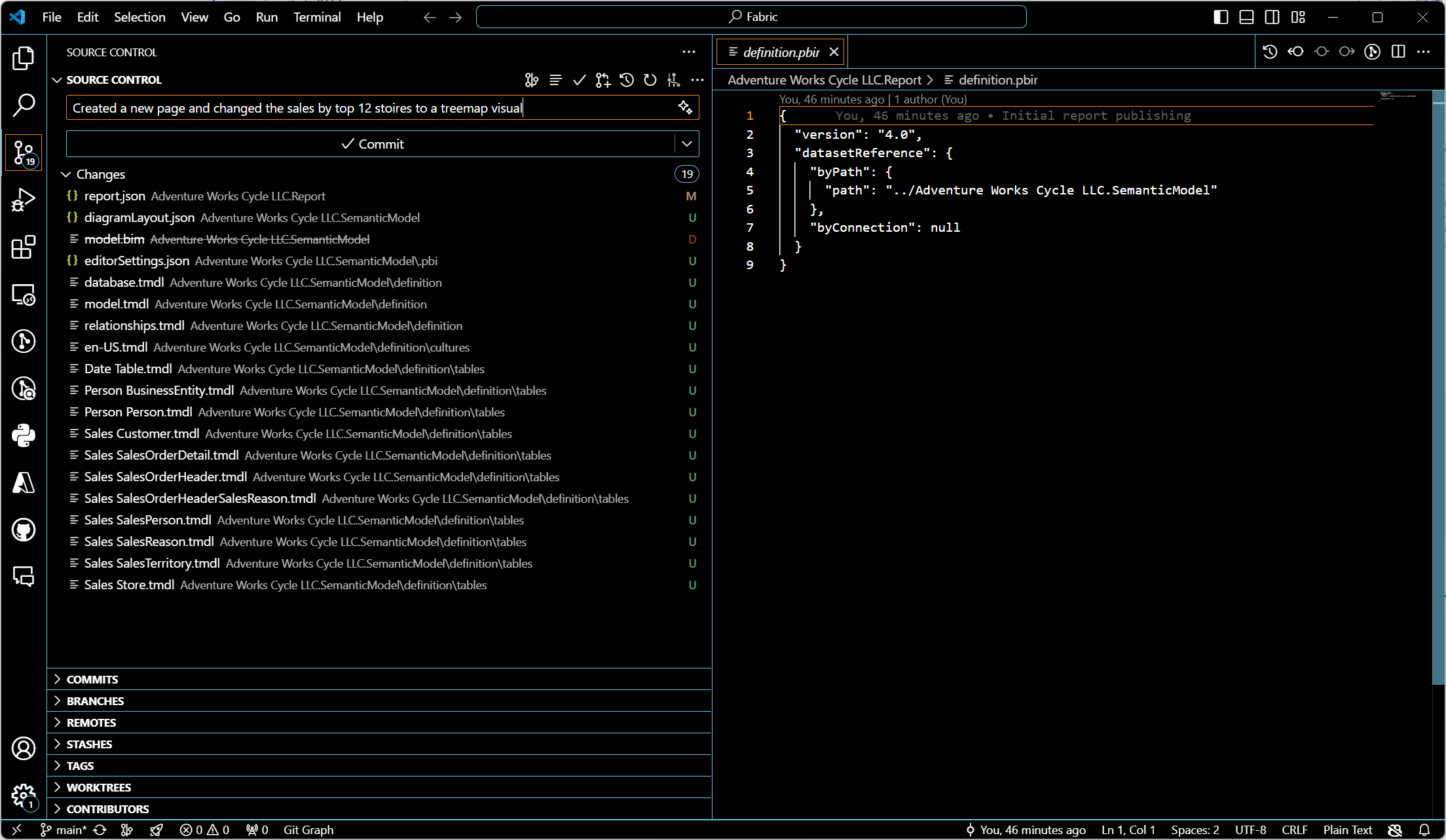Image resolution: width=1446 pixels, height=840 pixels.
Task: Open the Commit button dropdown arrow
Action: point(686,144)
